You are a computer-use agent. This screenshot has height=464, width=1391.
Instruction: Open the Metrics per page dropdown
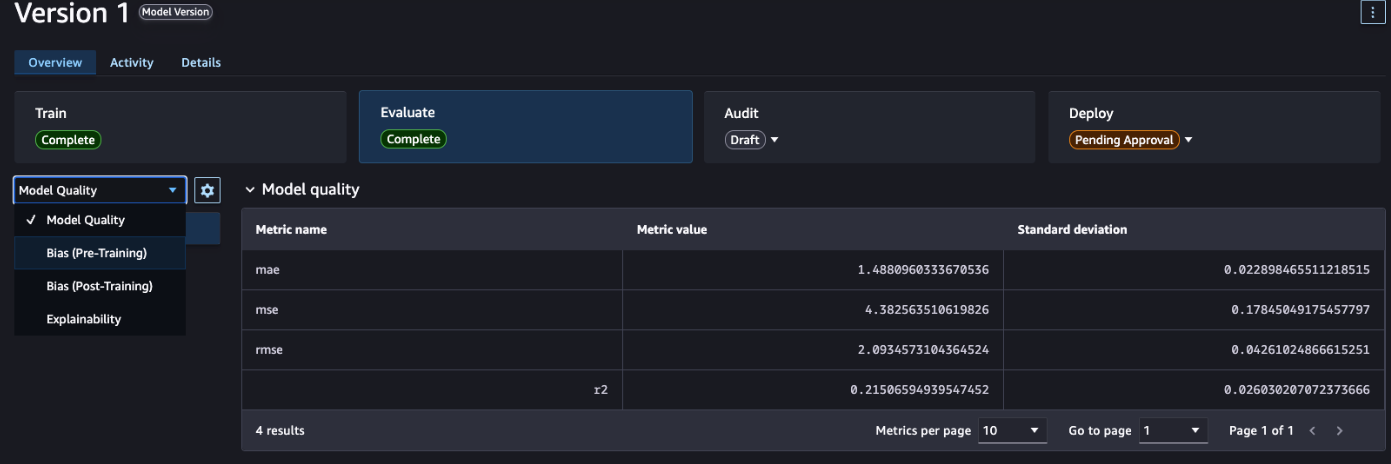pyautogui.click(x=1012, y=431)
